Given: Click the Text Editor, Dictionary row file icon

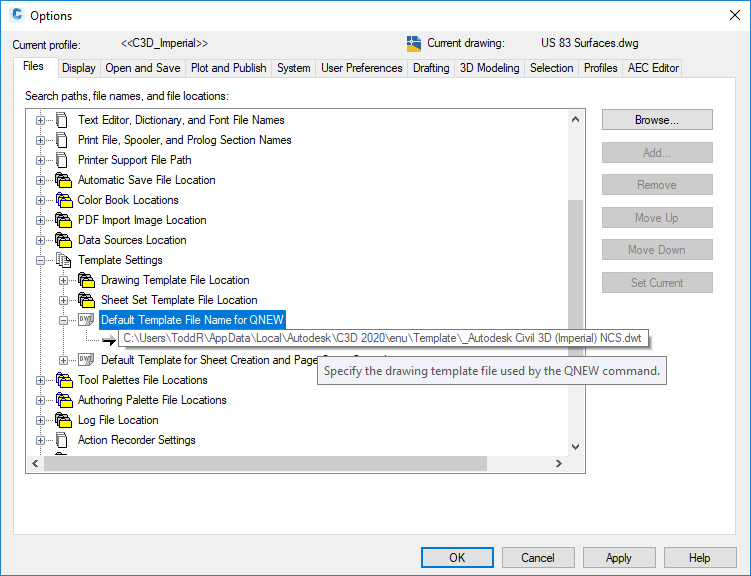Looking at the screenshot, I should [x=61, y=120].
